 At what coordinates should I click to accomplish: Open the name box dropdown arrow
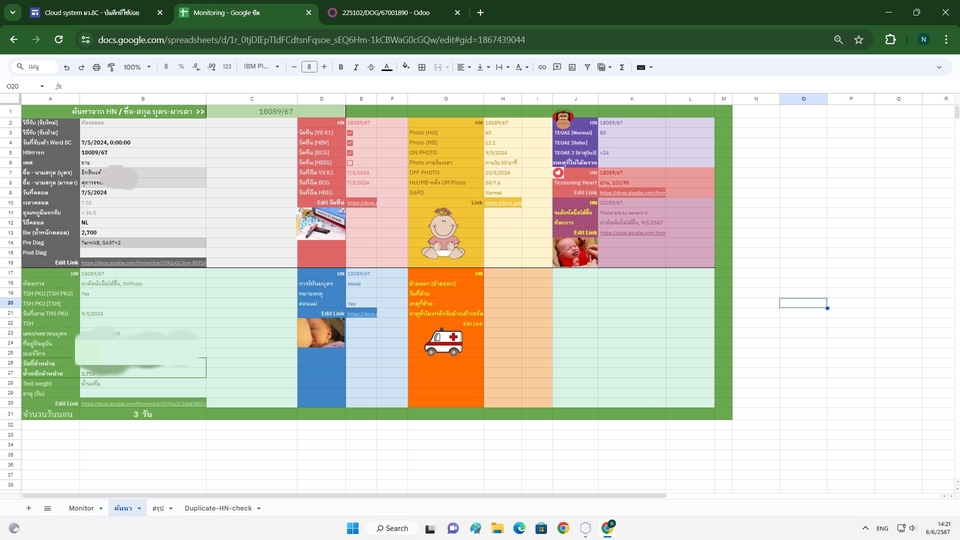point(42,86)
